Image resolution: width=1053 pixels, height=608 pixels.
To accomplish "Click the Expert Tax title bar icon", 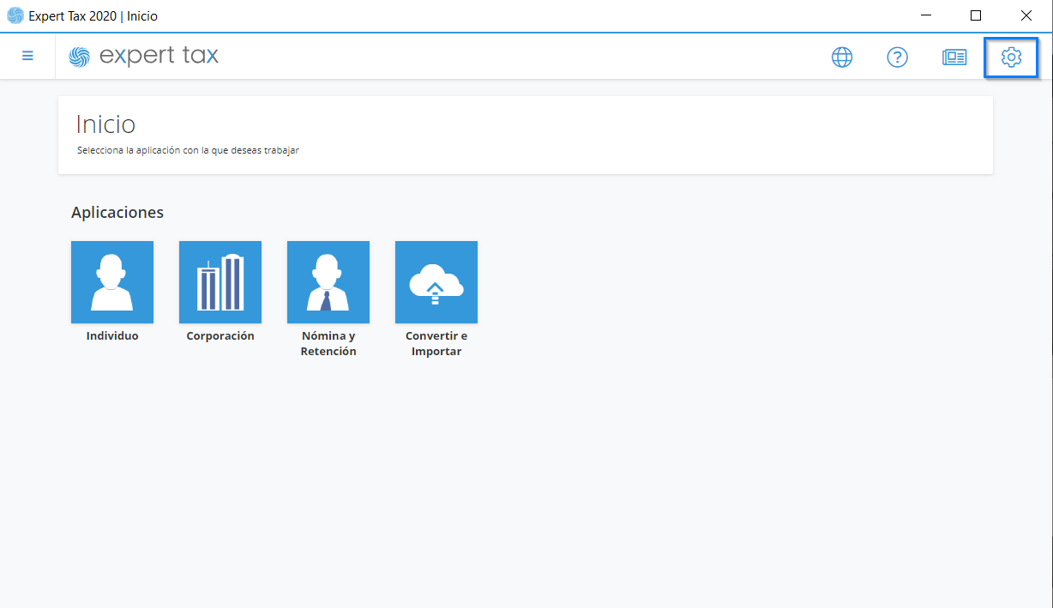I will click(15, 15).
